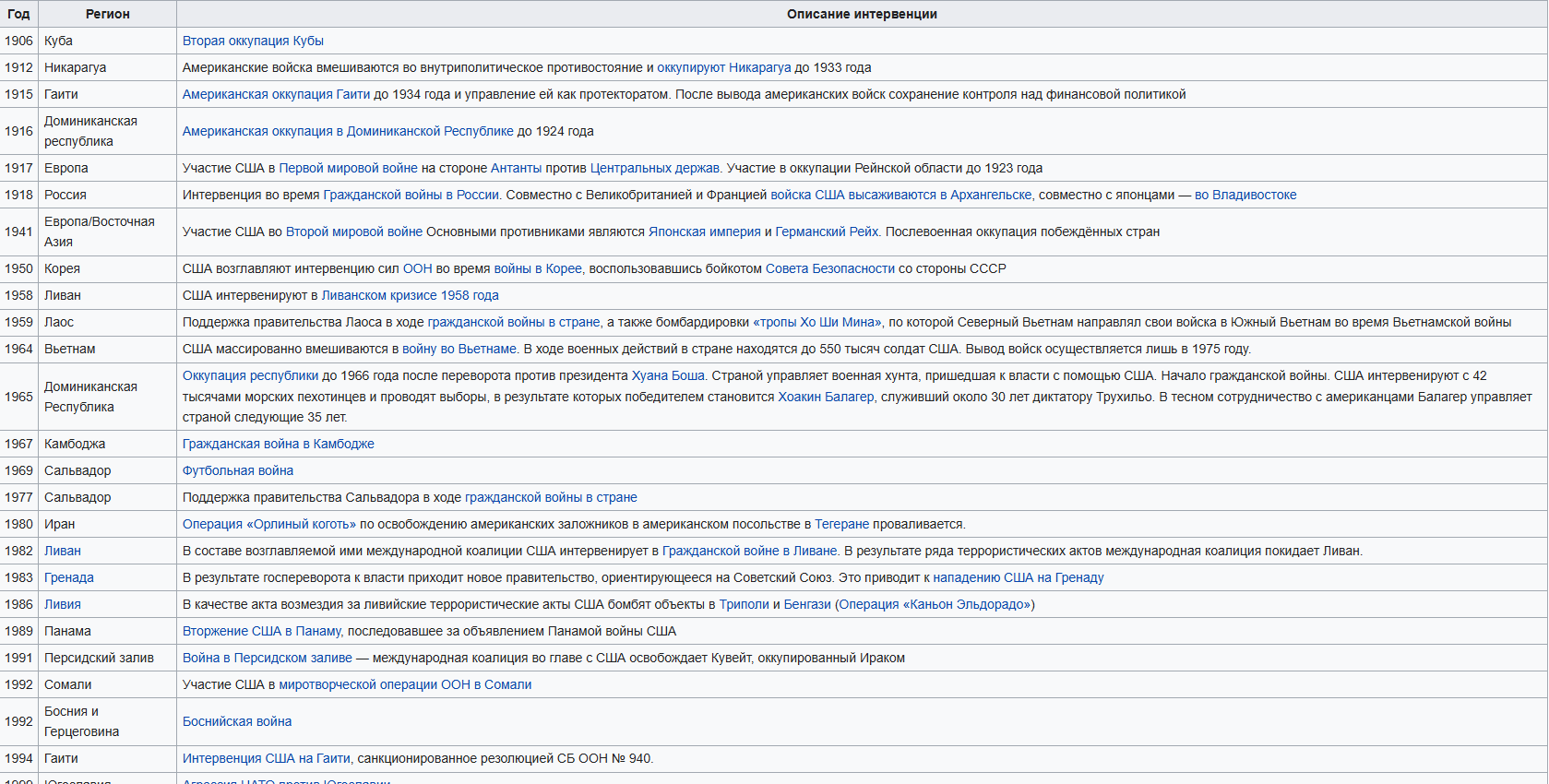Open the 'войны в Корее' link
Viewport: 1549px width, 784px height.
[x=538, y=268]
